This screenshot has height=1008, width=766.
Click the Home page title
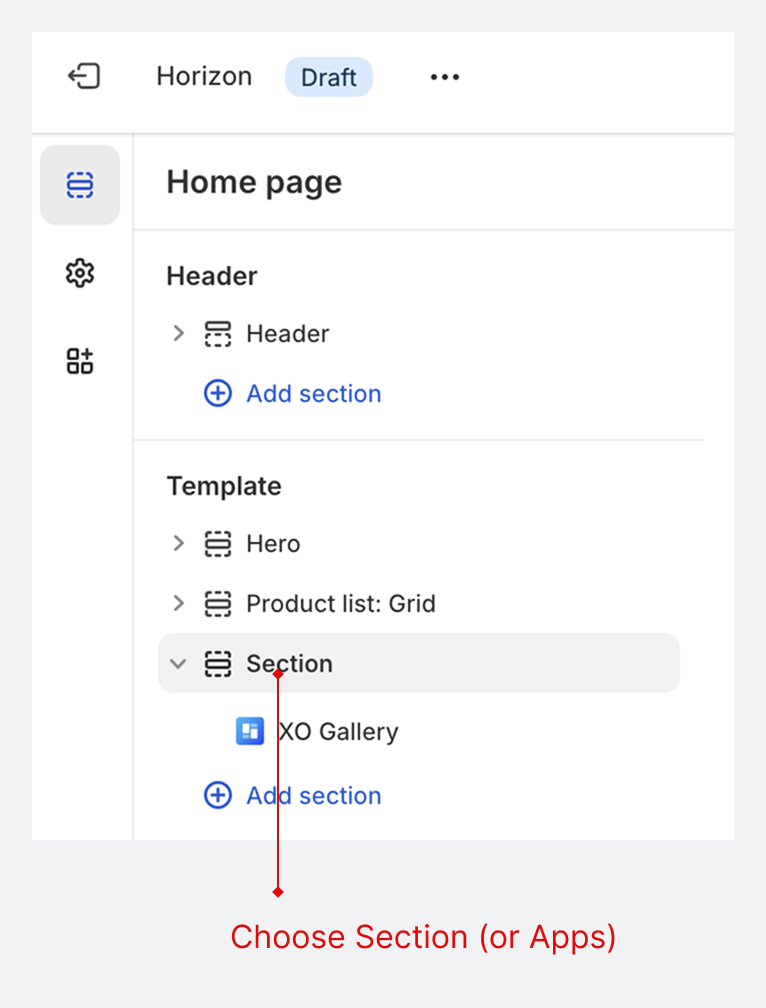[x=254, y=182]
